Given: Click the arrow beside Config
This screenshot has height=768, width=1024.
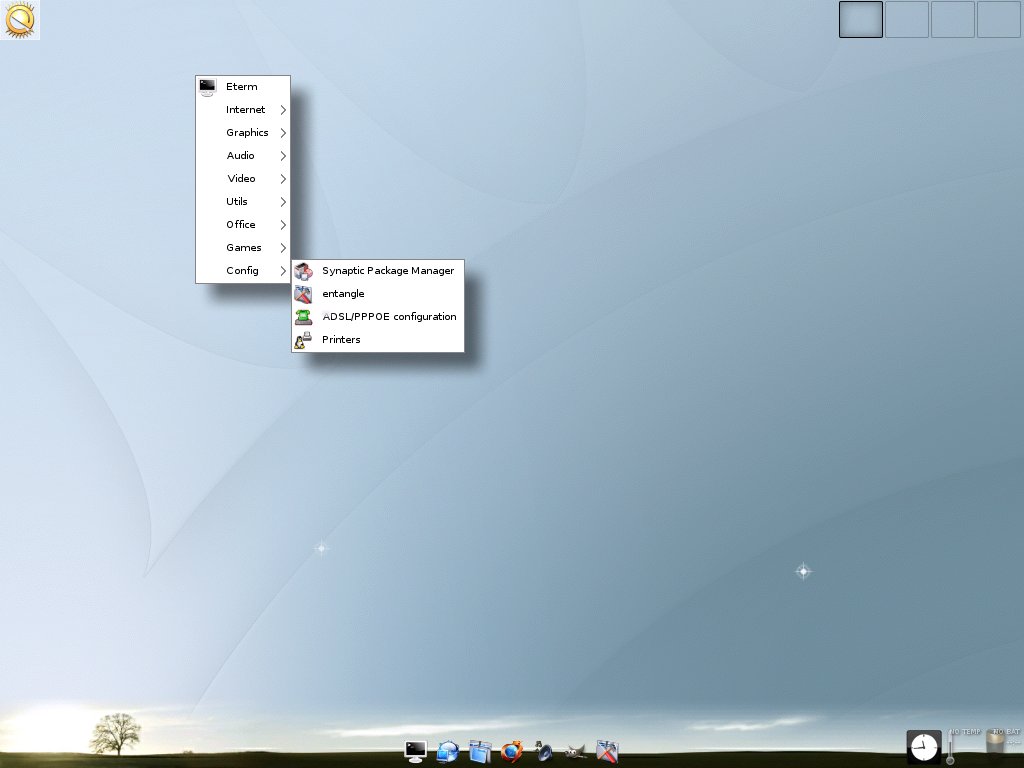Looking at the screenshot, I should click(283, 270).
